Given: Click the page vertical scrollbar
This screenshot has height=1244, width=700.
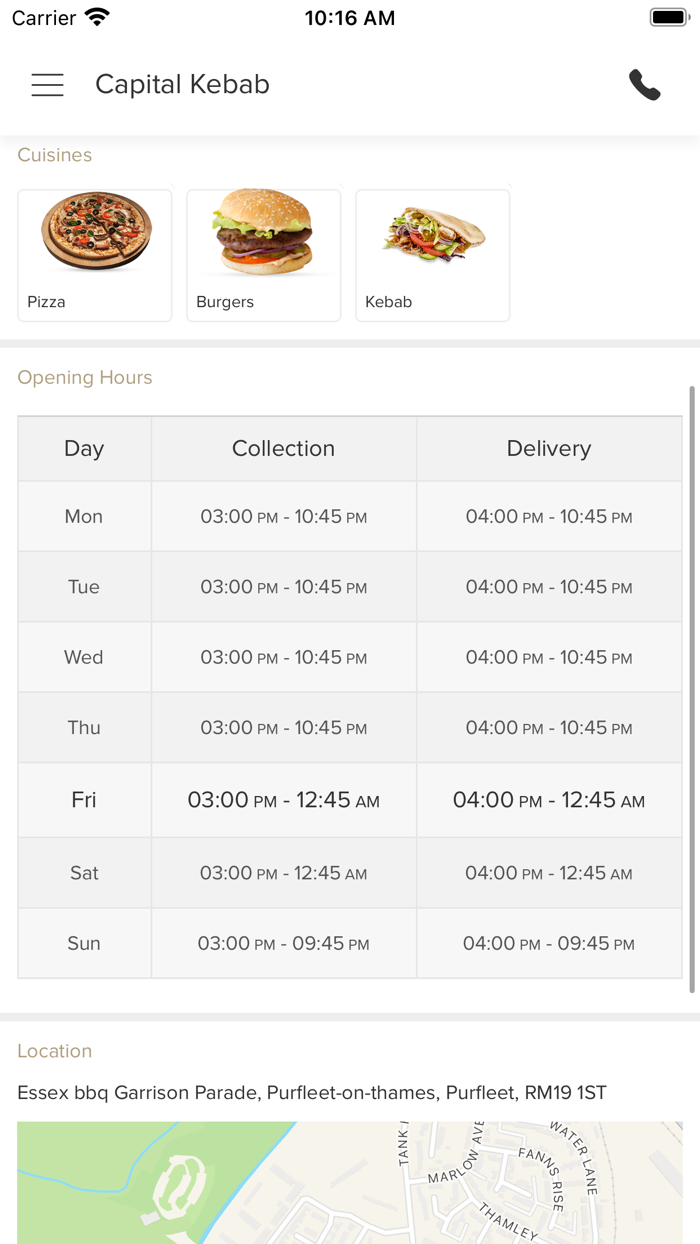Looking at the screenshot, I should click(691, 690).
